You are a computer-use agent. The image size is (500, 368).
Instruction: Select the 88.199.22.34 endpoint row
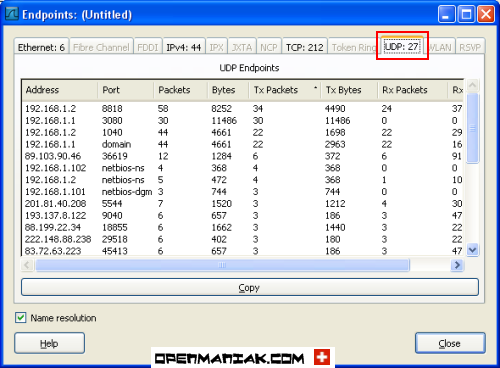pyautogui.click(x=243, y=228)
